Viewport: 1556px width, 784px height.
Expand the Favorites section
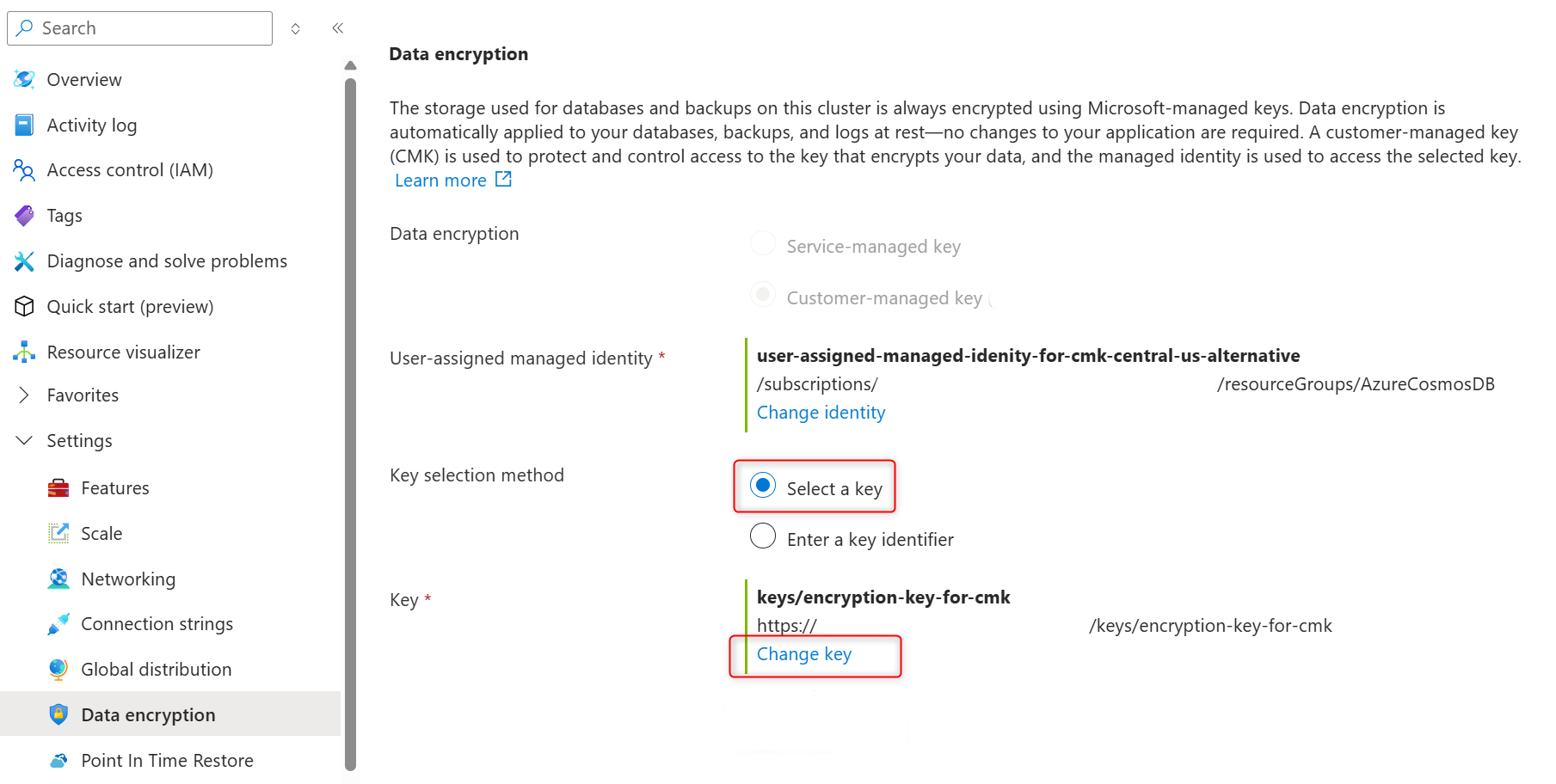tap(24, 395)
